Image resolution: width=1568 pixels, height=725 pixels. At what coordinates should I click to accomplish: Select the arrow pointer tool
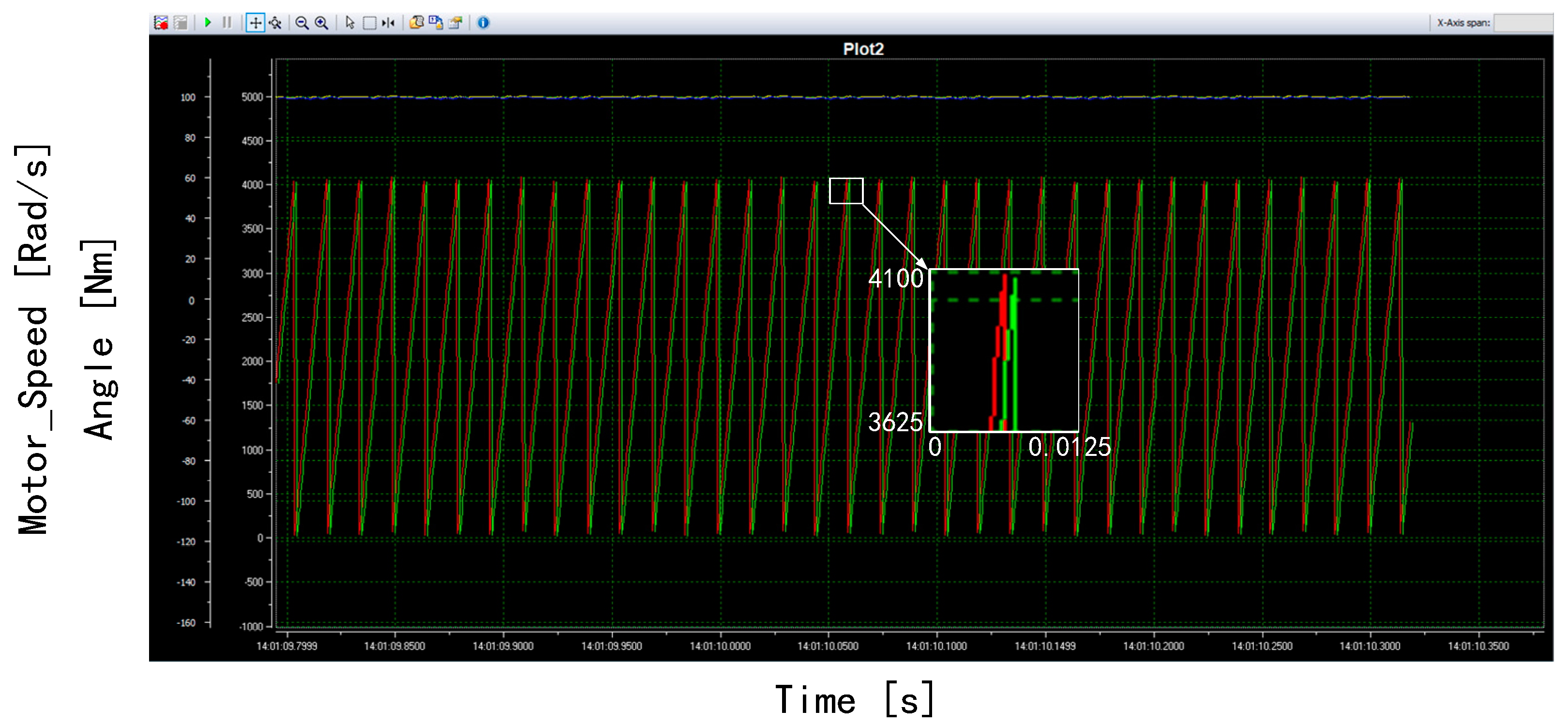point(350,23)
